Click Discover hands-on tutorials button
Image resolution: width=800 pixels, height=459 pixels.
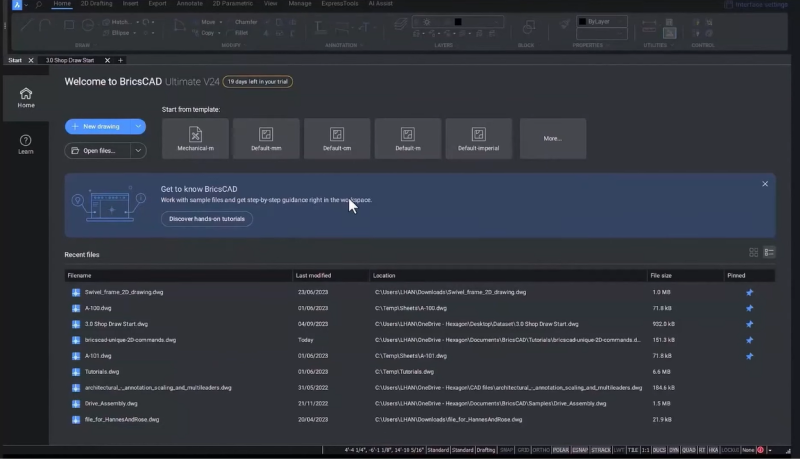207,219
